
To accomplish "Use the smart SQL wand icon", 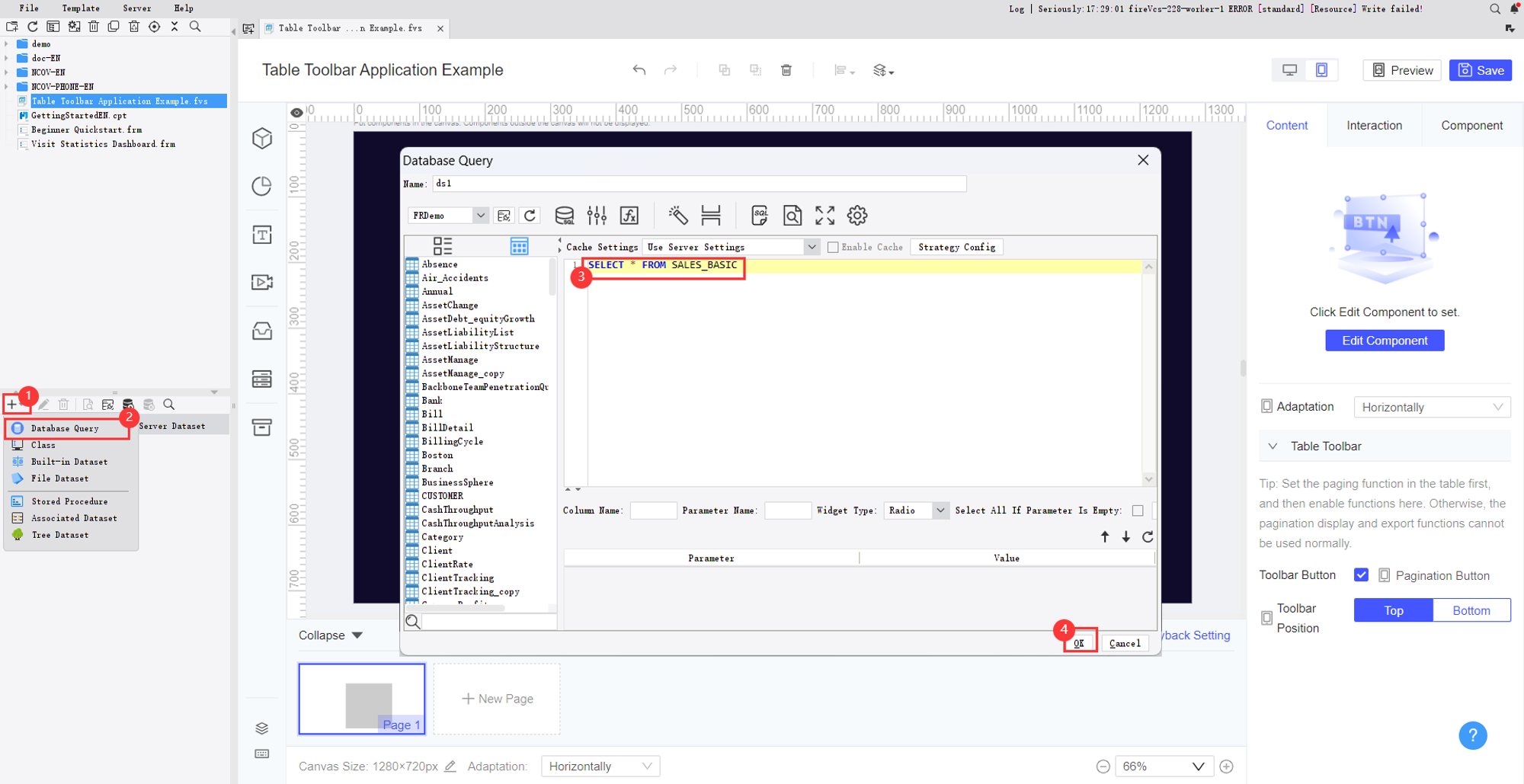I will (678, 215).
